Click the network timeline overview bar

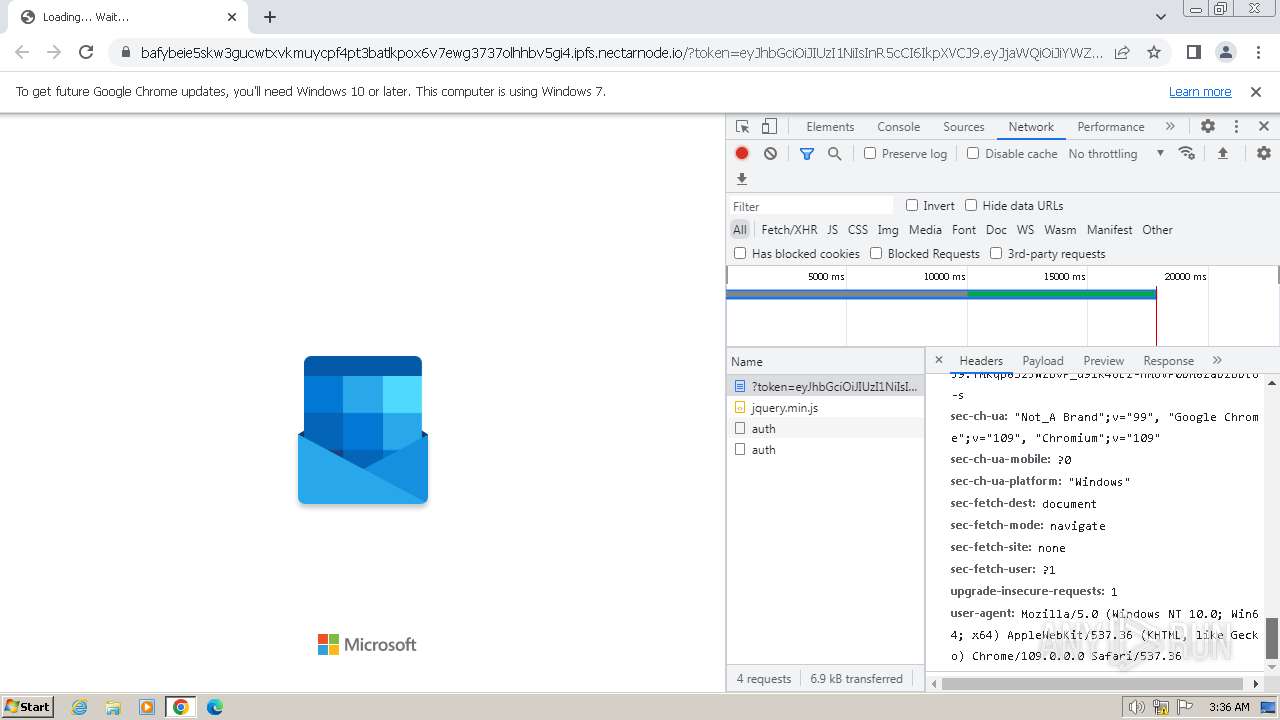941,294
